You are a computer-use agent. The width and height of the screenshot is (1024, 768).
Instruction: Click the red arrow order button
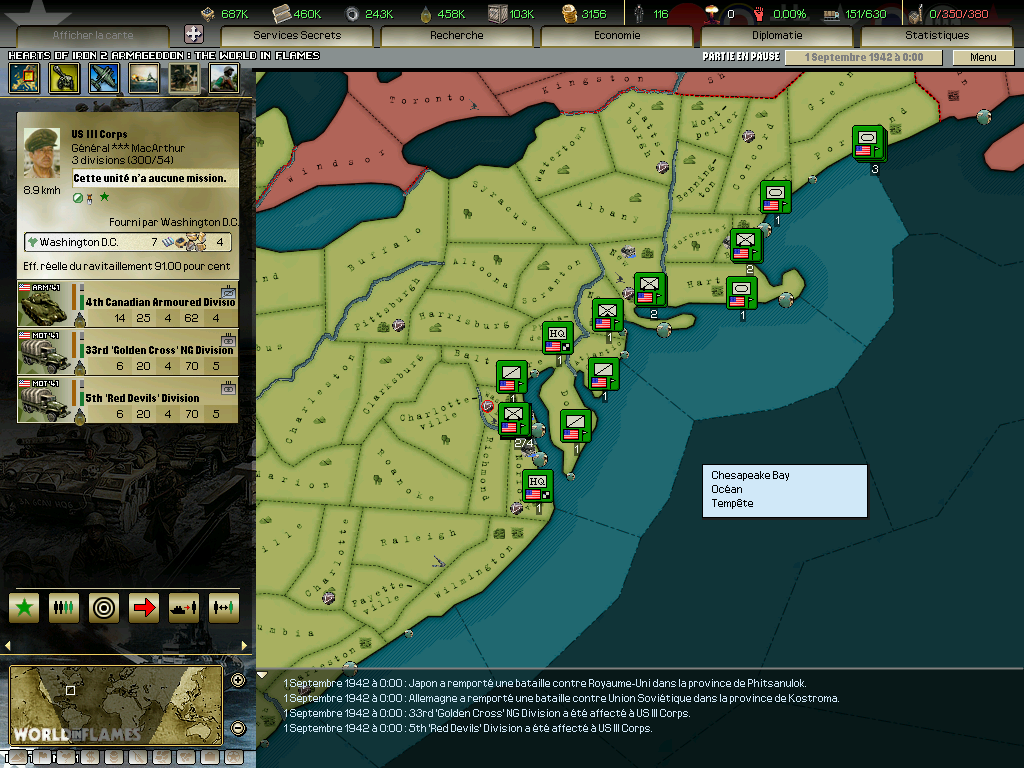tap(144, 608)
